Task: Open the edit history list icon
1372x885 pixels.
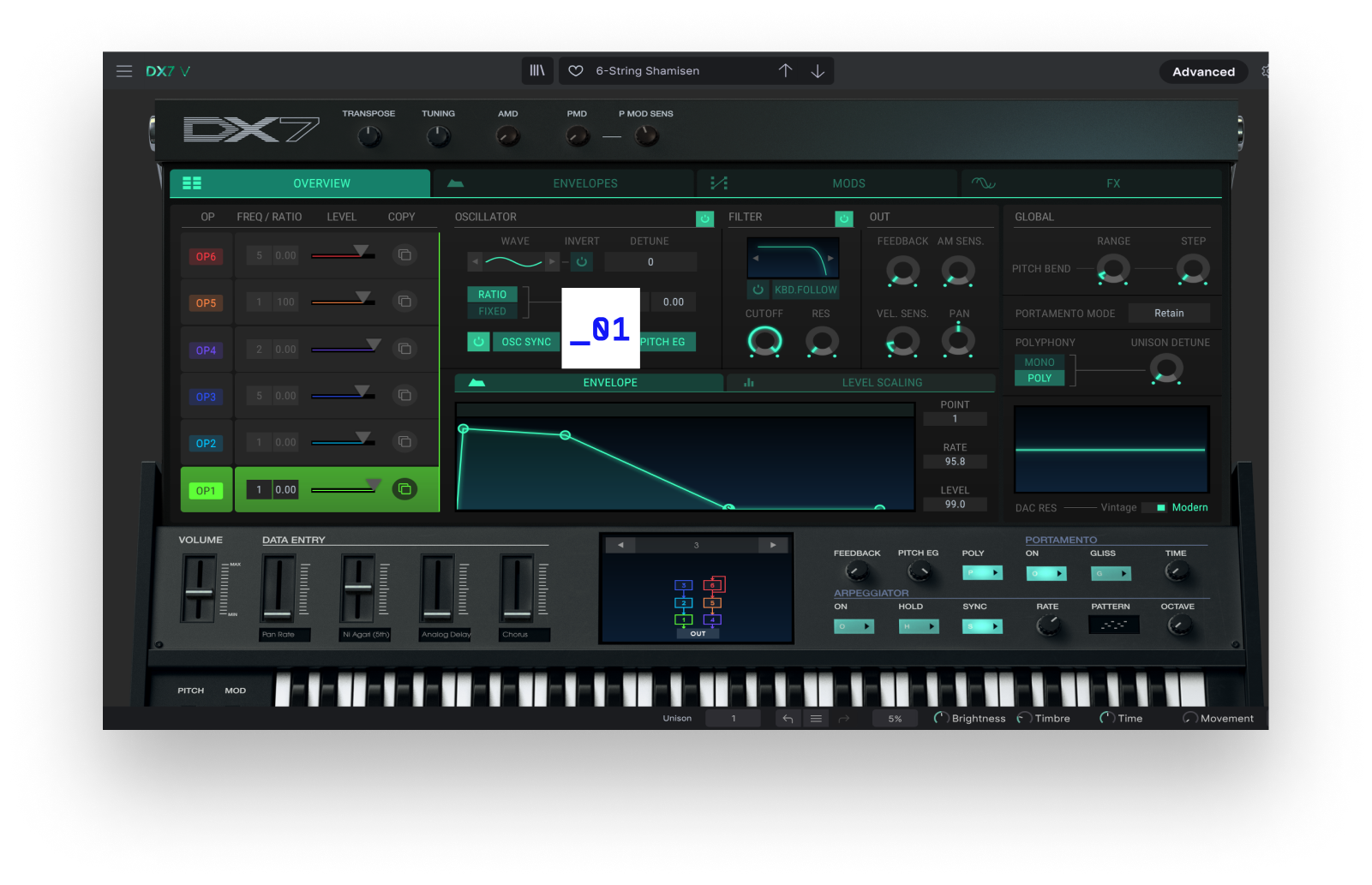Action: click(816, 719)
